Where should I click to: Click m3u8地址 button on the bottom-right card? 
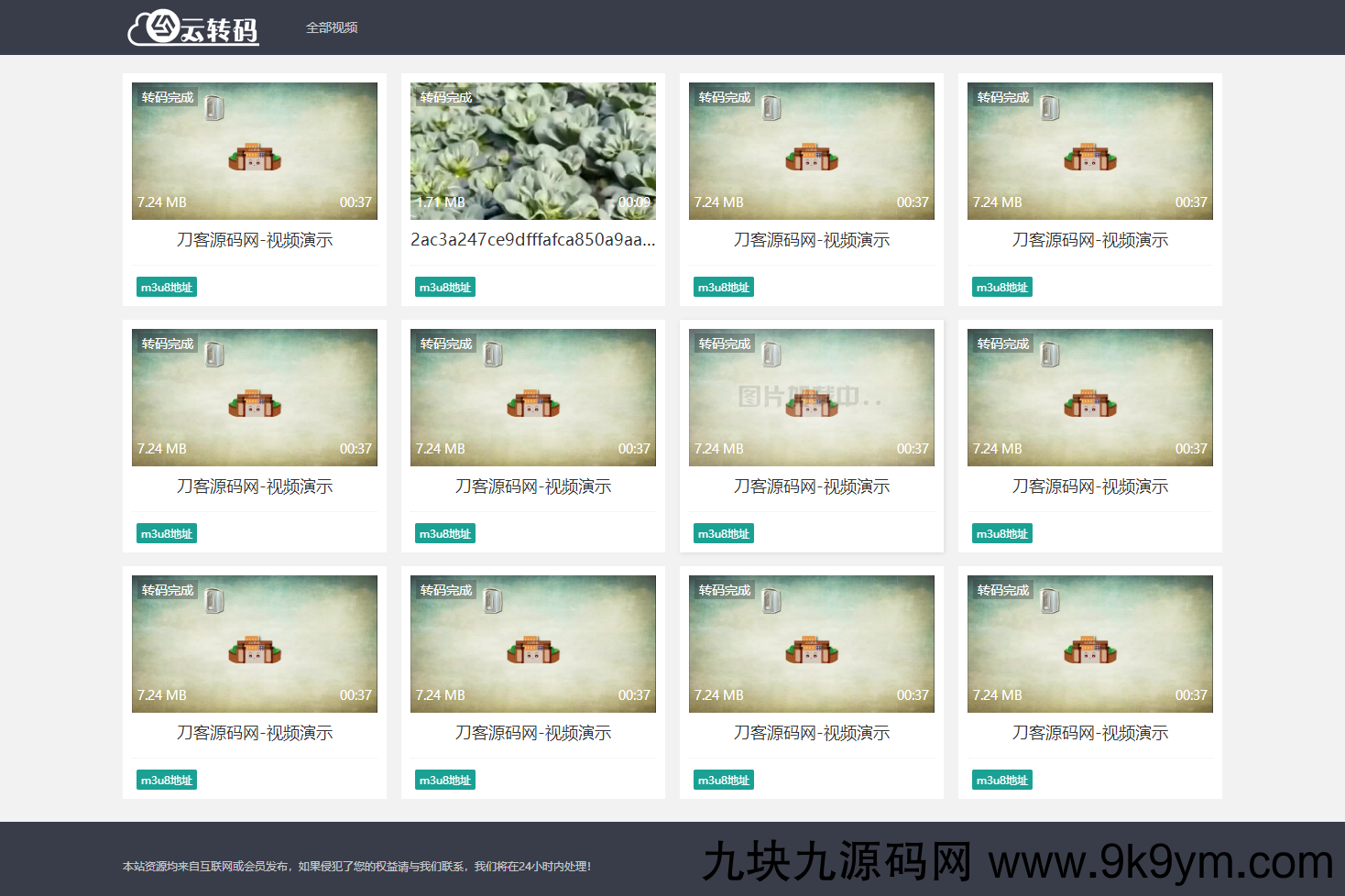(1002, 781)
